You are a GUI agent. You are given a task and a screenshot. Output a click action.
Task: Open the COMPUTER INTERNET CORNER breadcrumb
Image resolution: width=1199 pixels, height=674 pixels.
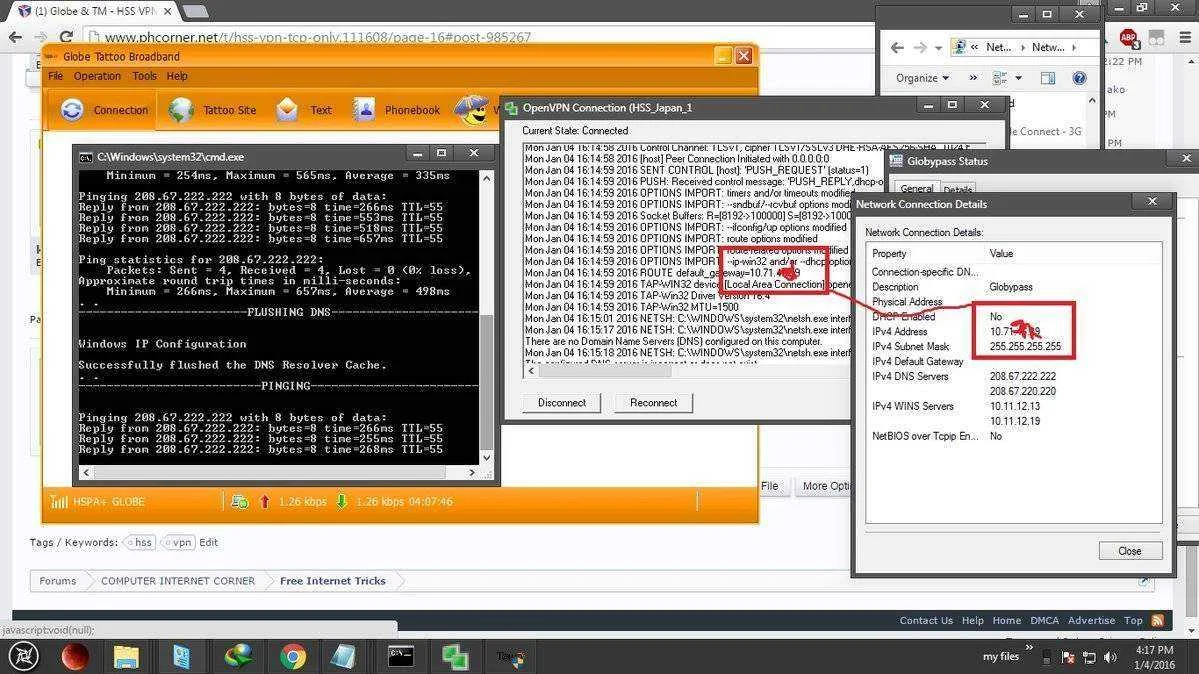tap(177, 581)
